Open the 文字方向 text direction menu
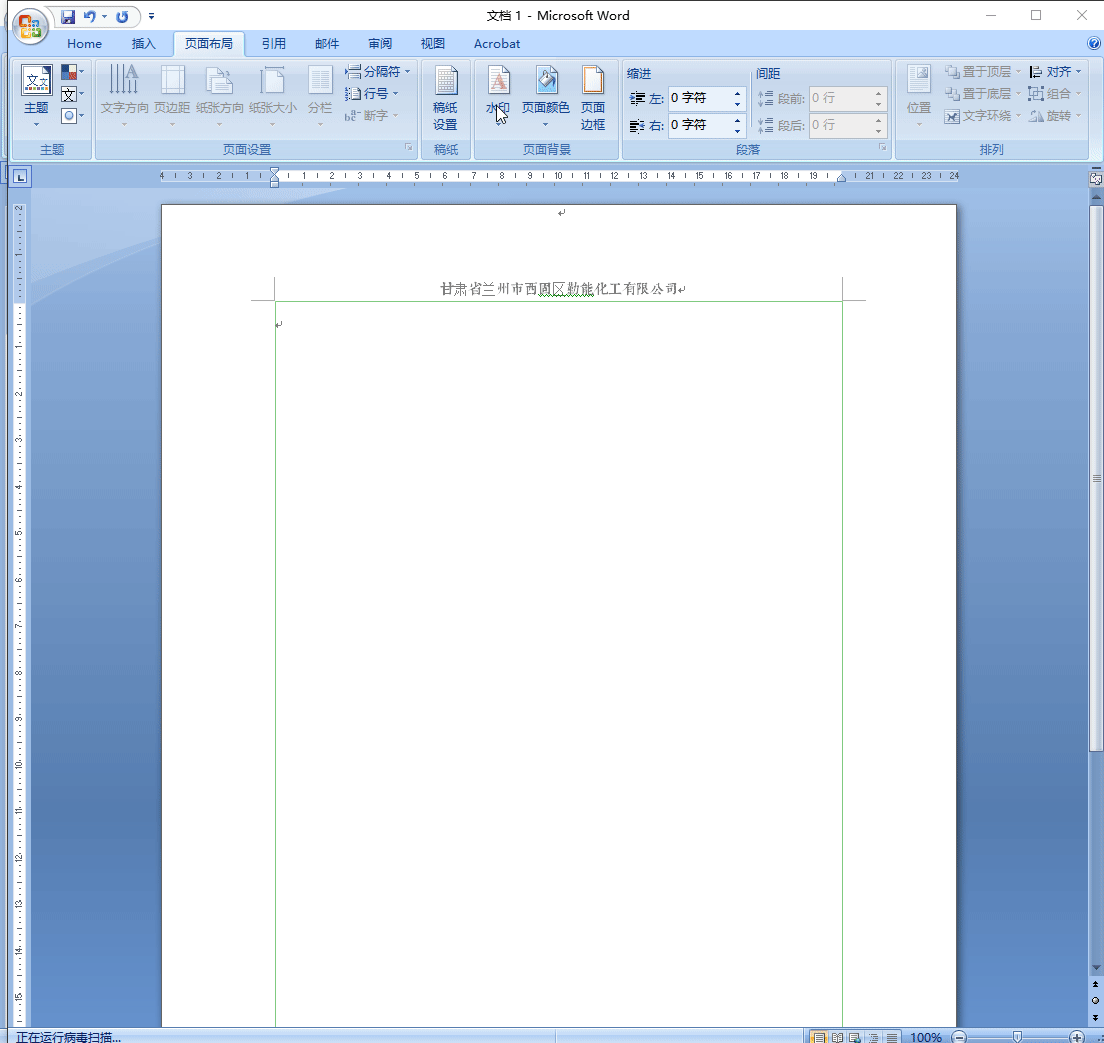Image resolution: width=1104 pixels, height=1043 pixels. point(124,96)
